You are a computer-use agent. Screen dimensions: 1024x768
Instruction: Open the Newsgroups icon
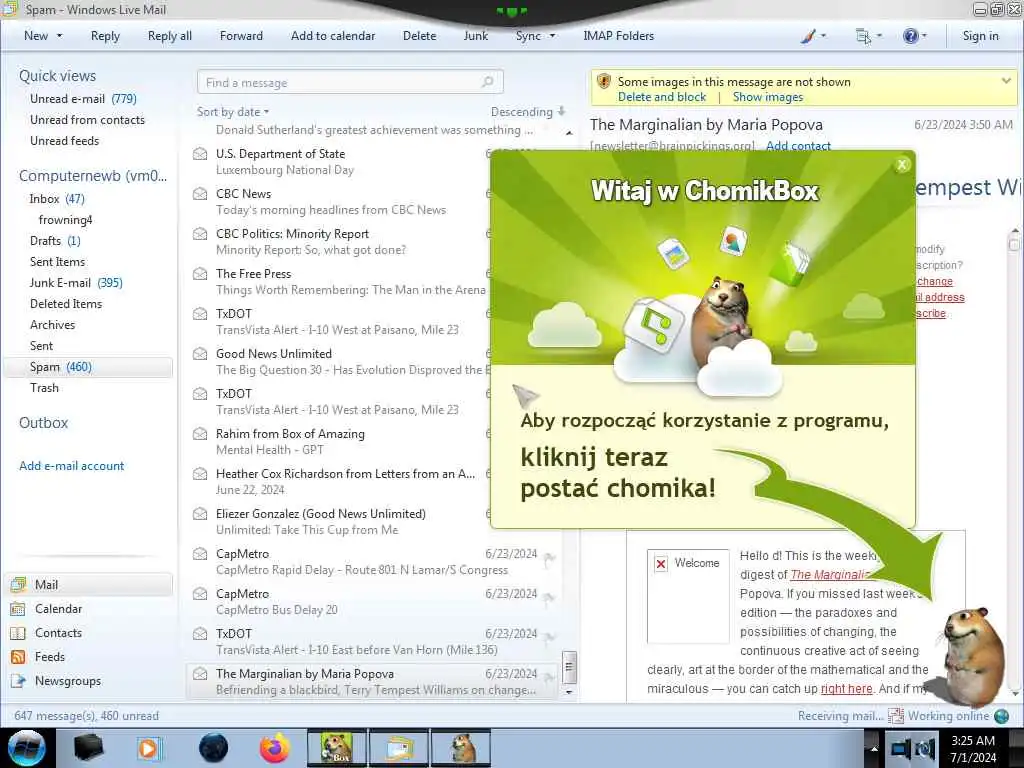pos(18,680)
